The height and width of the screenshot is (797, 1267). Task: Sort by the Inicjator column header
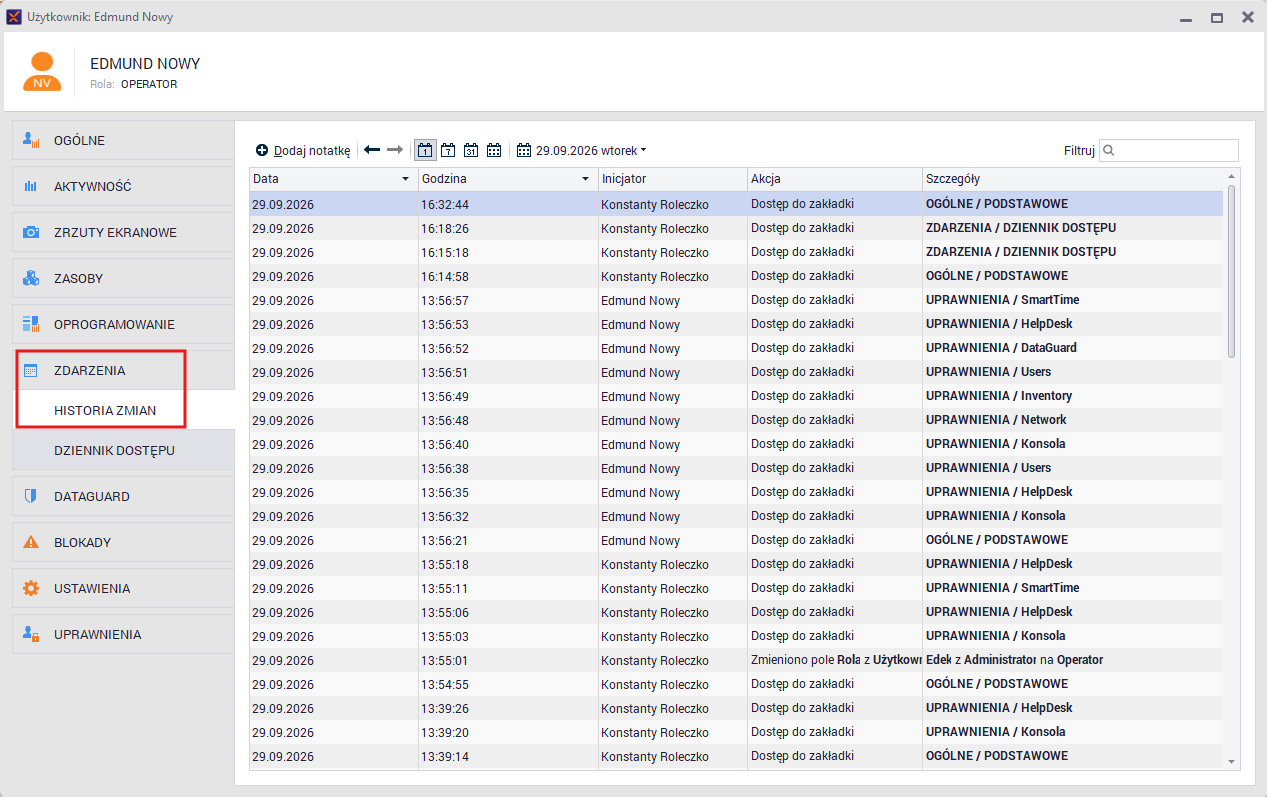point(672,179)
